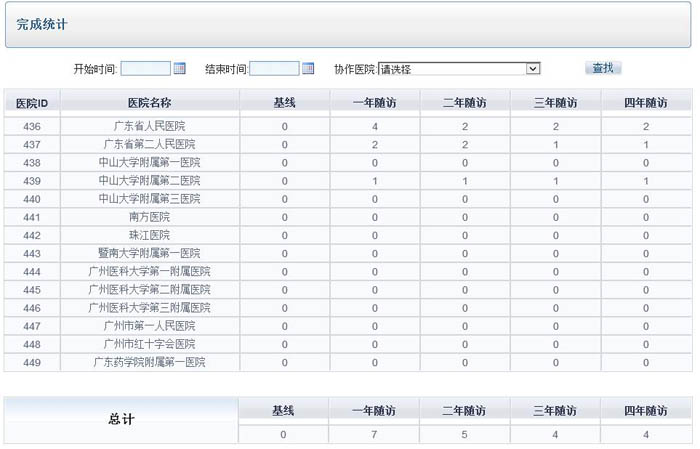
Task: Select the 中山大学附属第三医院 row name
Action: click(150, 199)
